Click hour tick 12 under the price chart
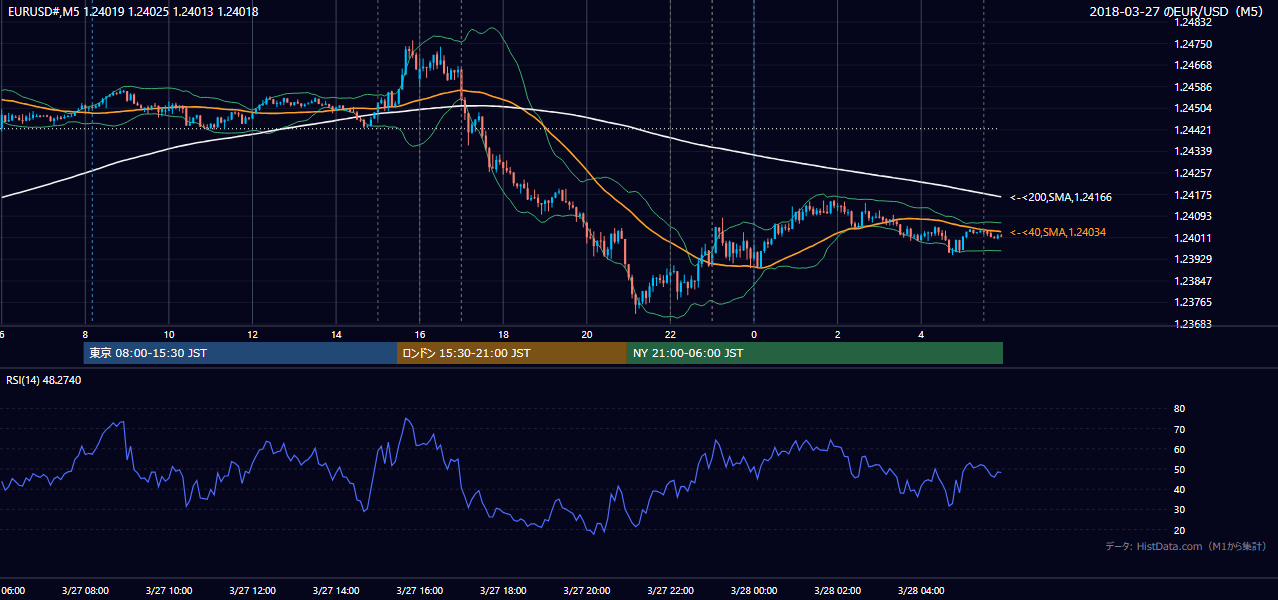This screenshot has width=1278, height=600. [x=252, y=335]
